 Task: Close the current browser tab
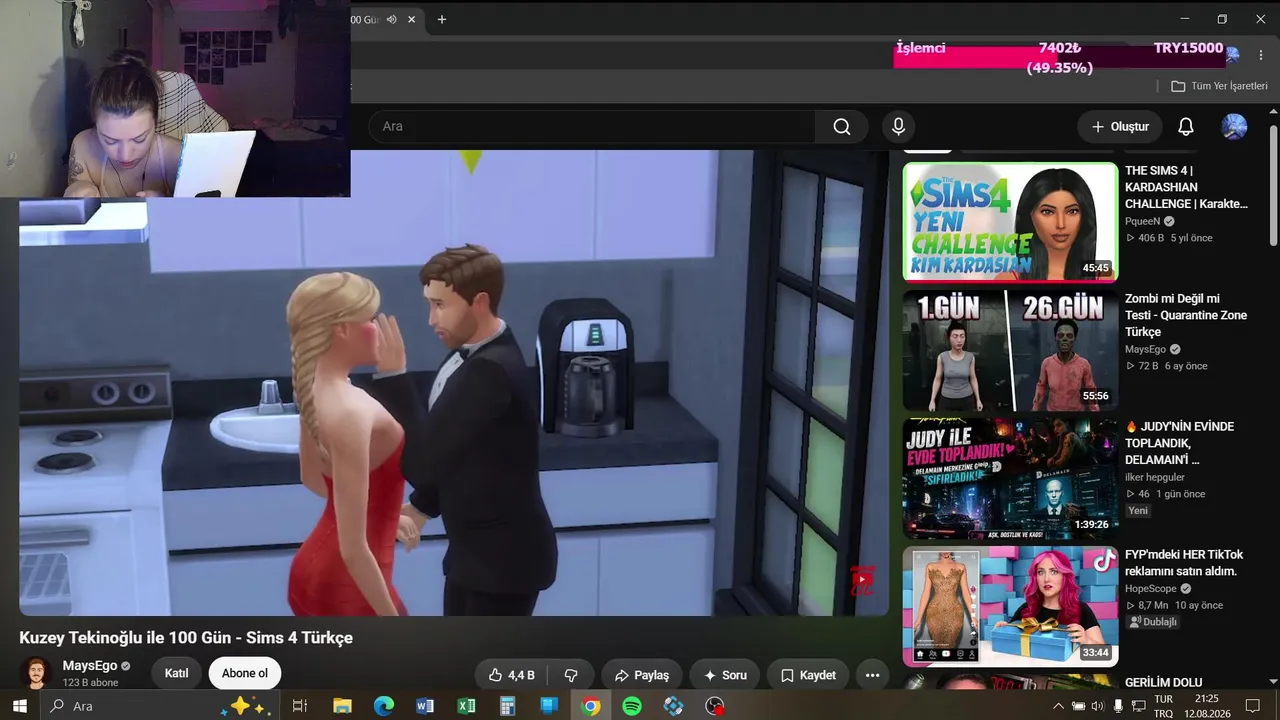click(x=411, y=19)
